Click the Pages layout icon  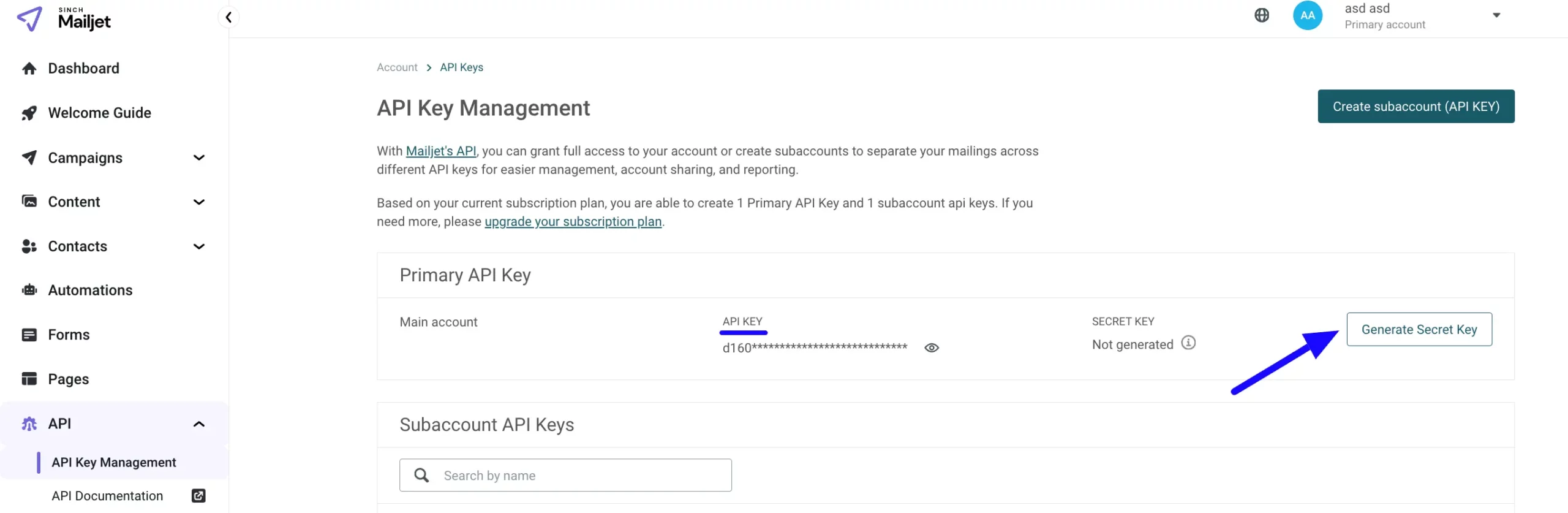pos(29,379)
